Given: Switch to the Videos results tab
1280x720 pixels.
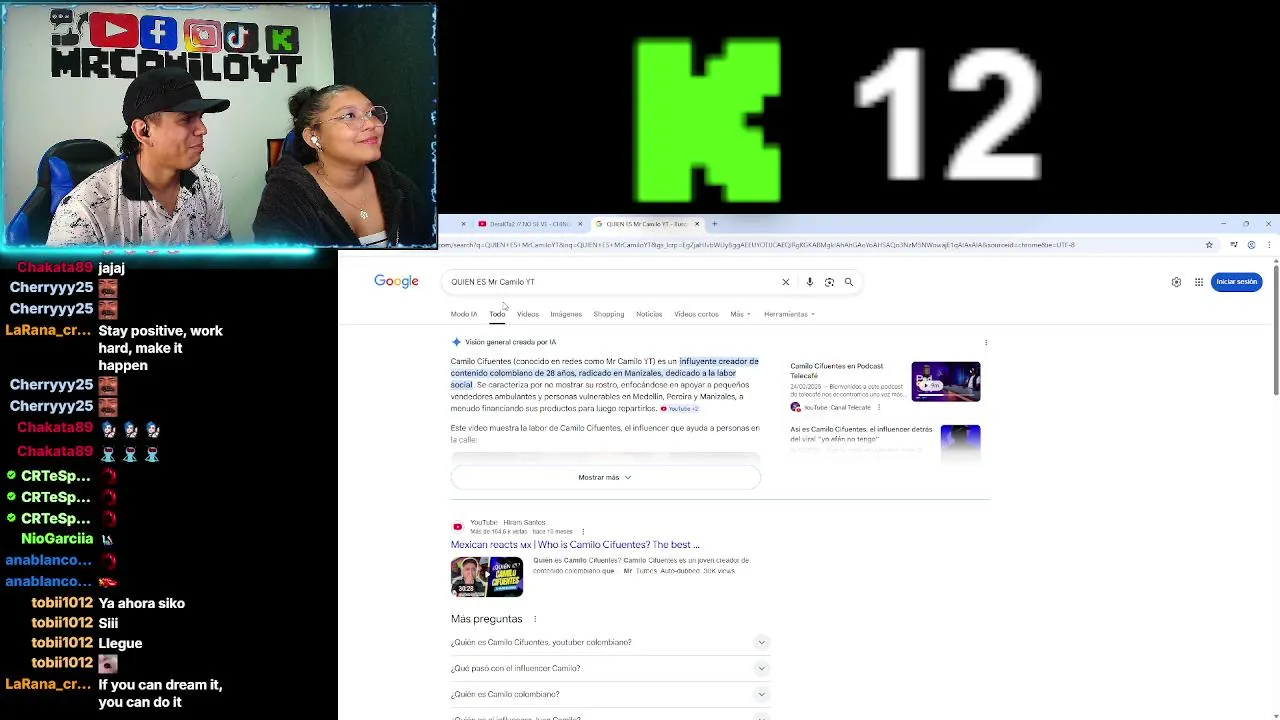Looking at the screenshot, I should [528, 314].
